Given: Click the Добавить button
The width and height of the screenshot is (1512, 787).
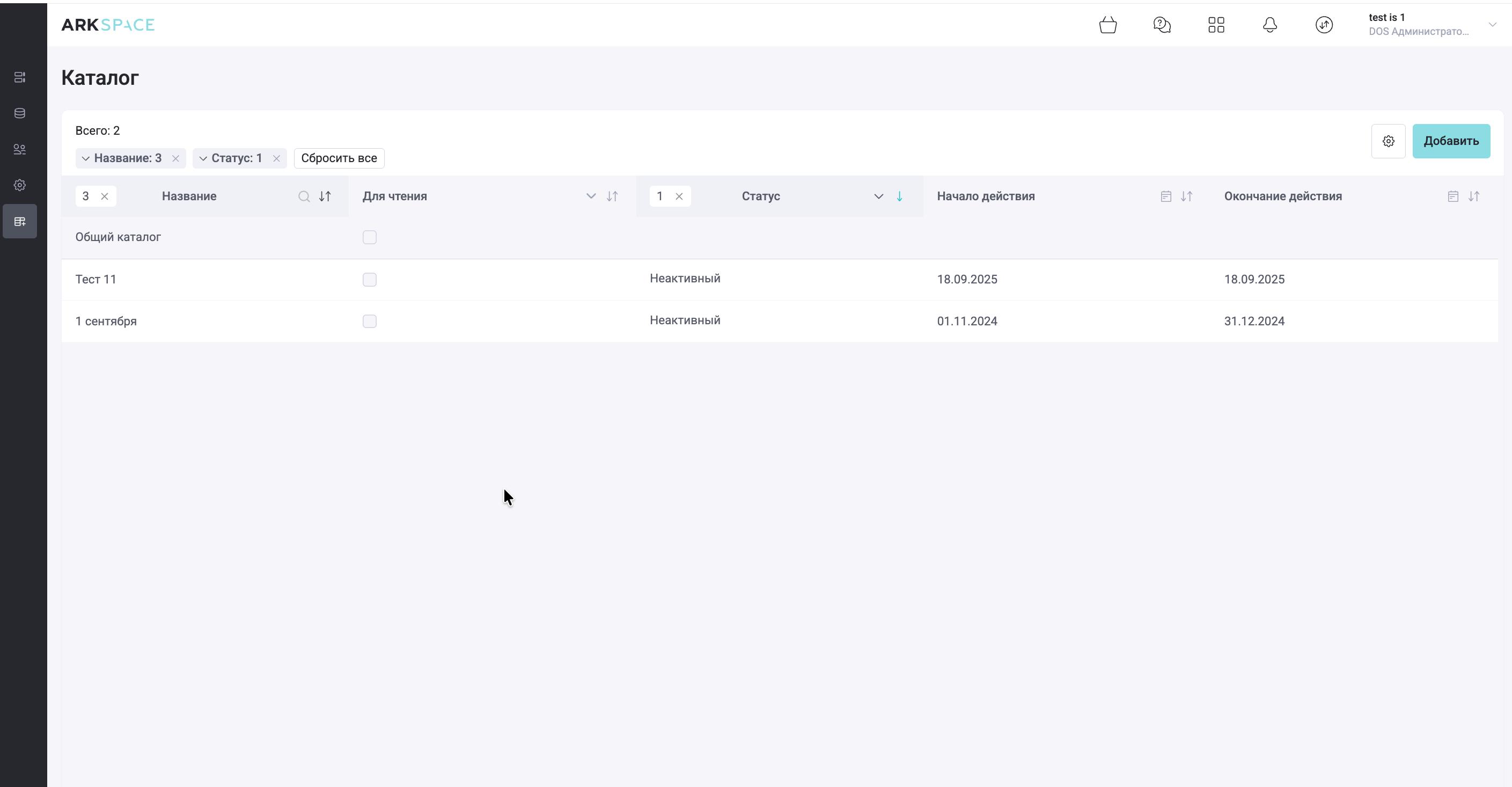Looking at the screenshot, I should pos(1450,141).
